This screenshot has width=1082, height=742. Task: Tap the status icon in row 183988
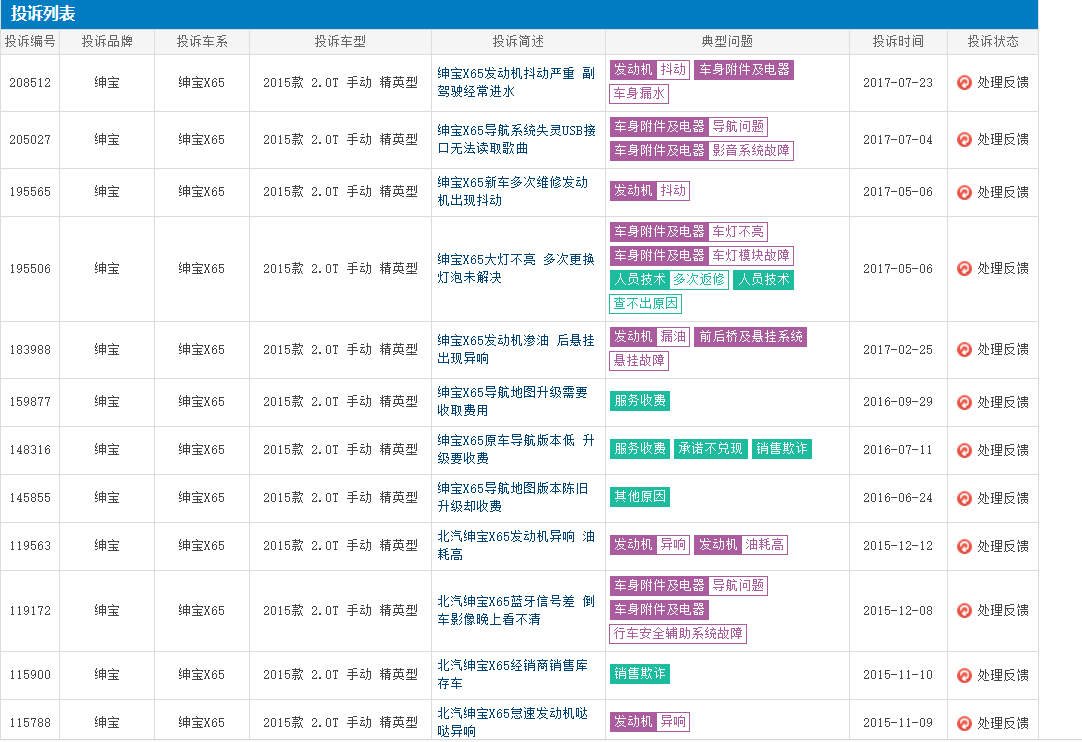pyautogui.click(x=964, y=350)
